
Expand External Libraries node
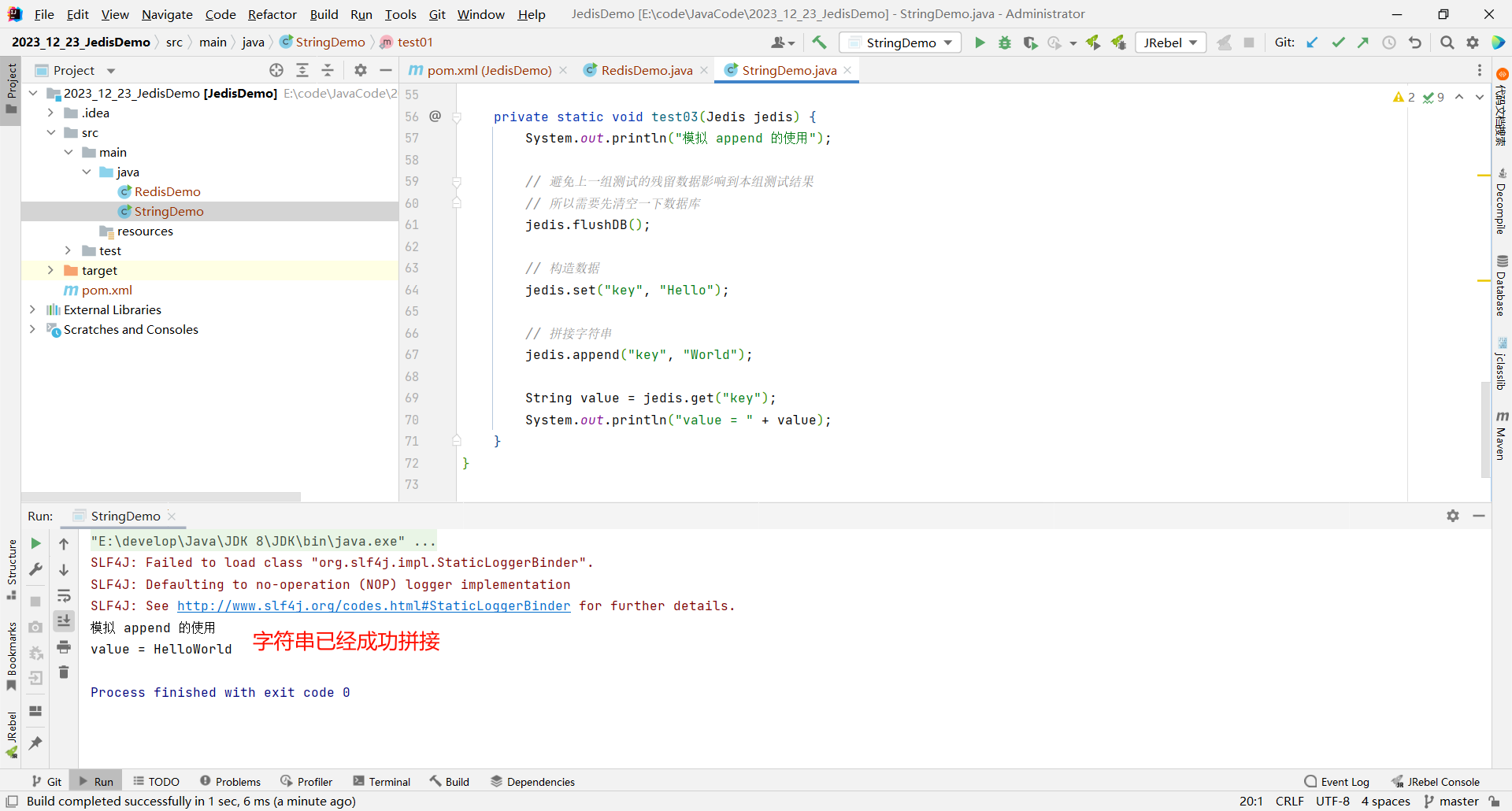32,309
